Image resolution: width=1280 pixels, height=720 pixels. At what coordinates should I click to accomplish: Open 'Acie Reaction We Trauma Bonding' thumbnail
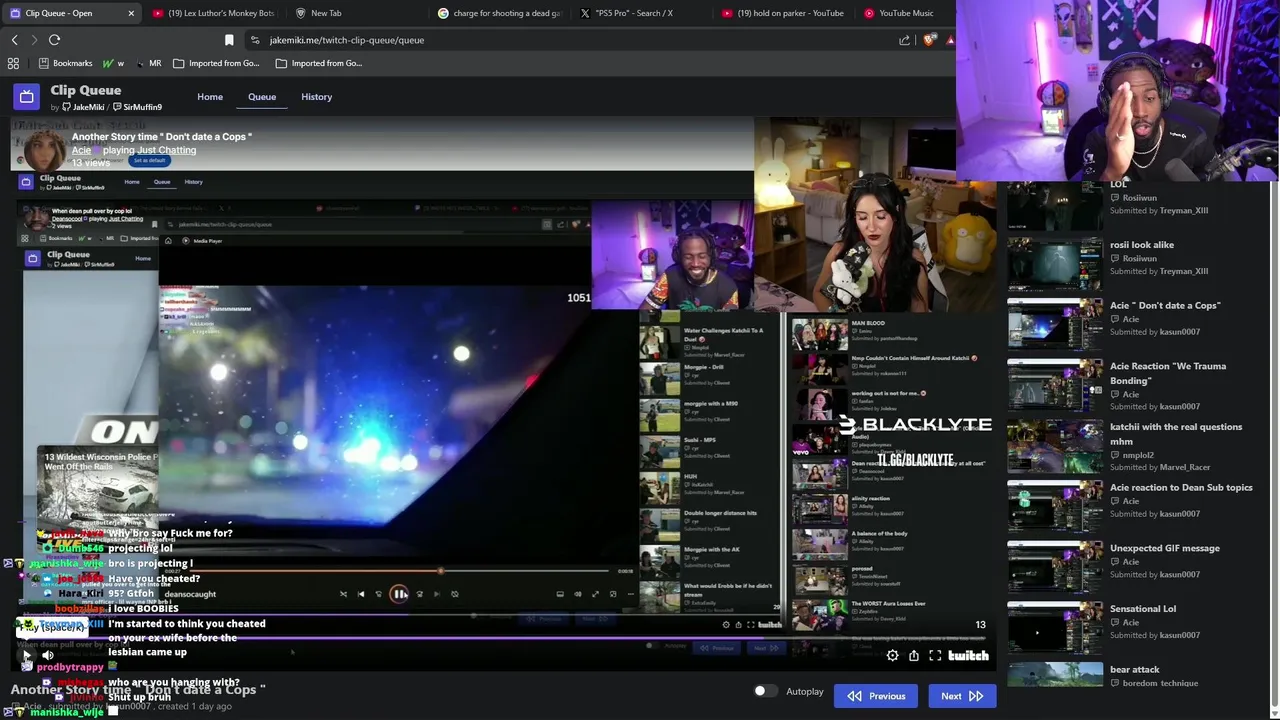click(x=1054, y=385)
